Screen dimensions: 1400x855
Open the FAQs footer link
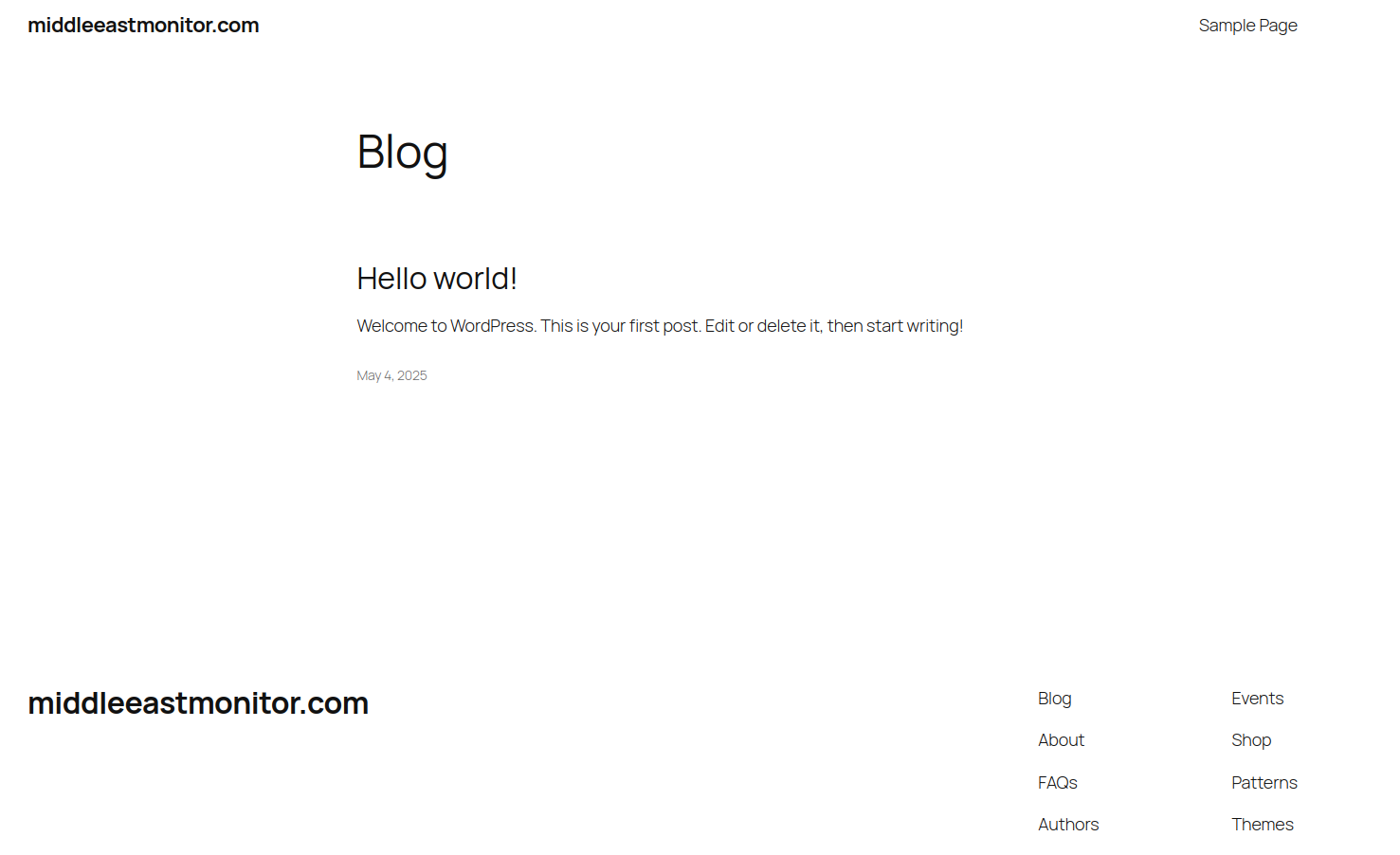[x=1057, y=783]
